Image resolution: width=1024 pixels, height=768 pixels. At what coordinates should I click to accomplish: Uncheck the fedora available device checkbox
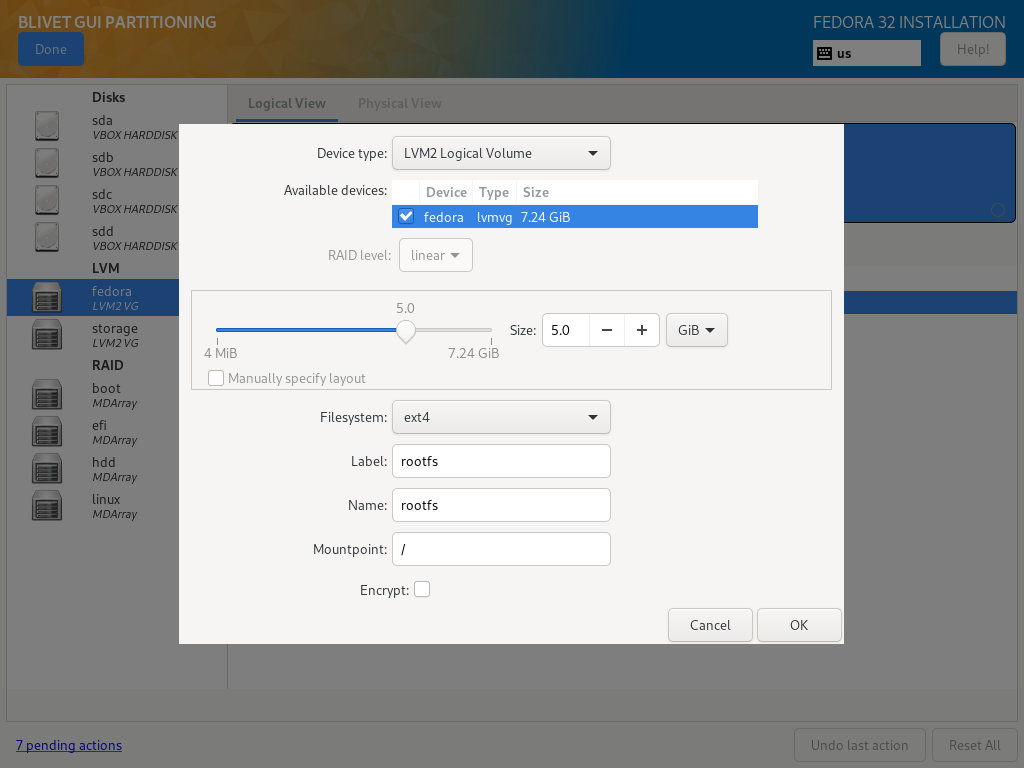tap(406, 216)
